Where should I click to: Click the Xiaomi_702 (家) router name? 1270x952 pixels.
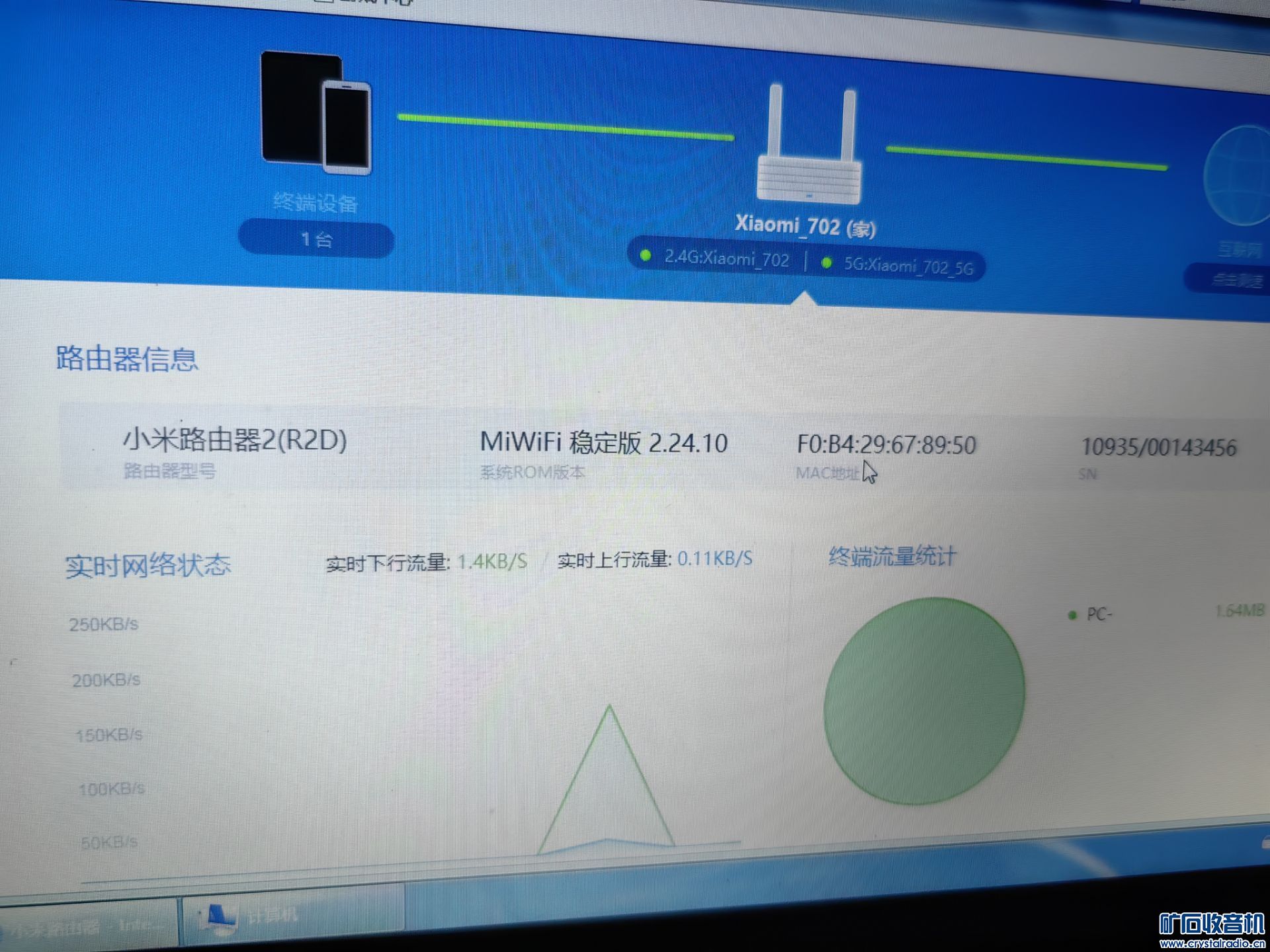(805, 226)
